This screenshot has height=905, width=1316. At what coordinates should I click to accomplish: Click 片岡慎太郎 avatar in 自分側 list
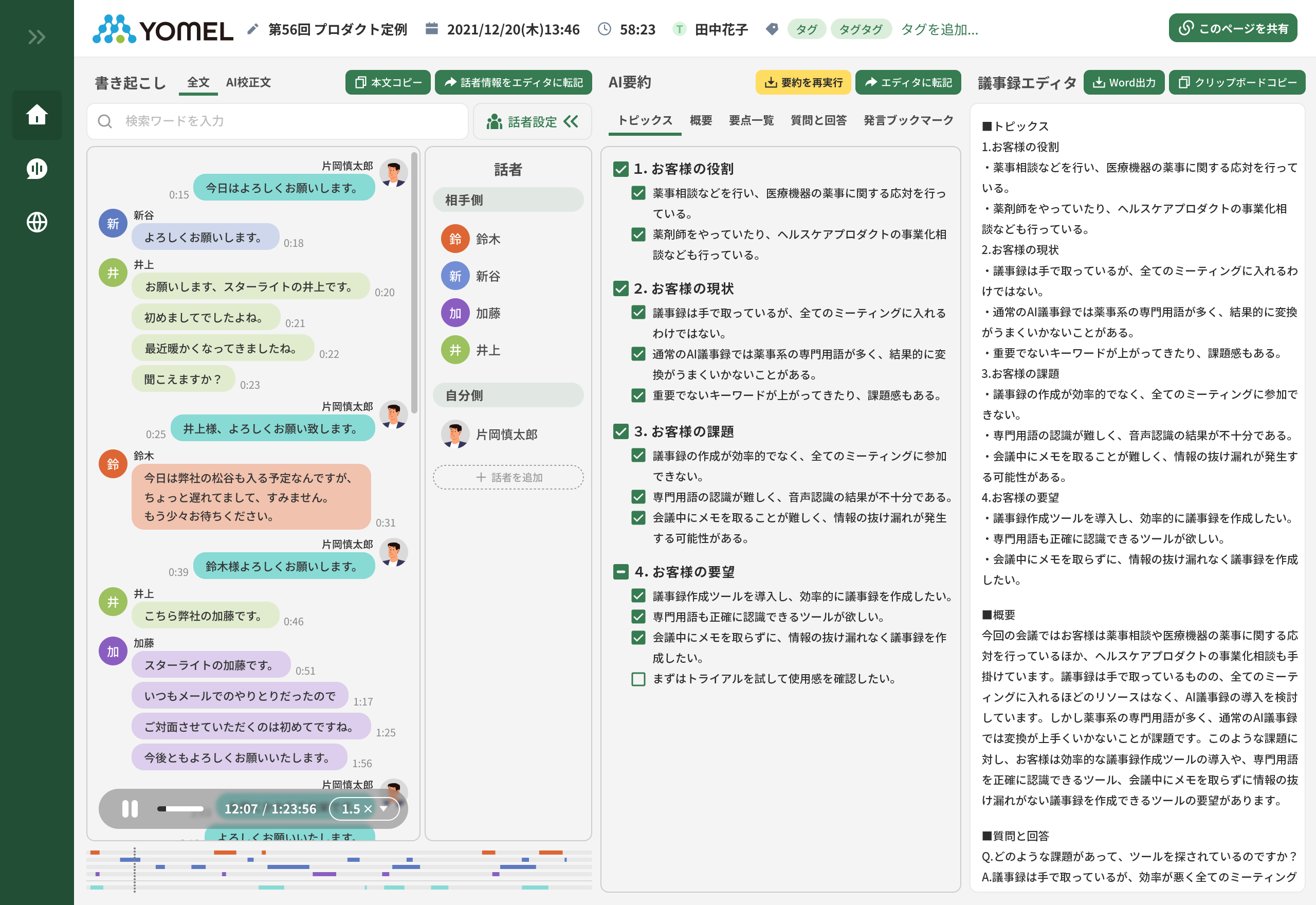coord(455,435)
